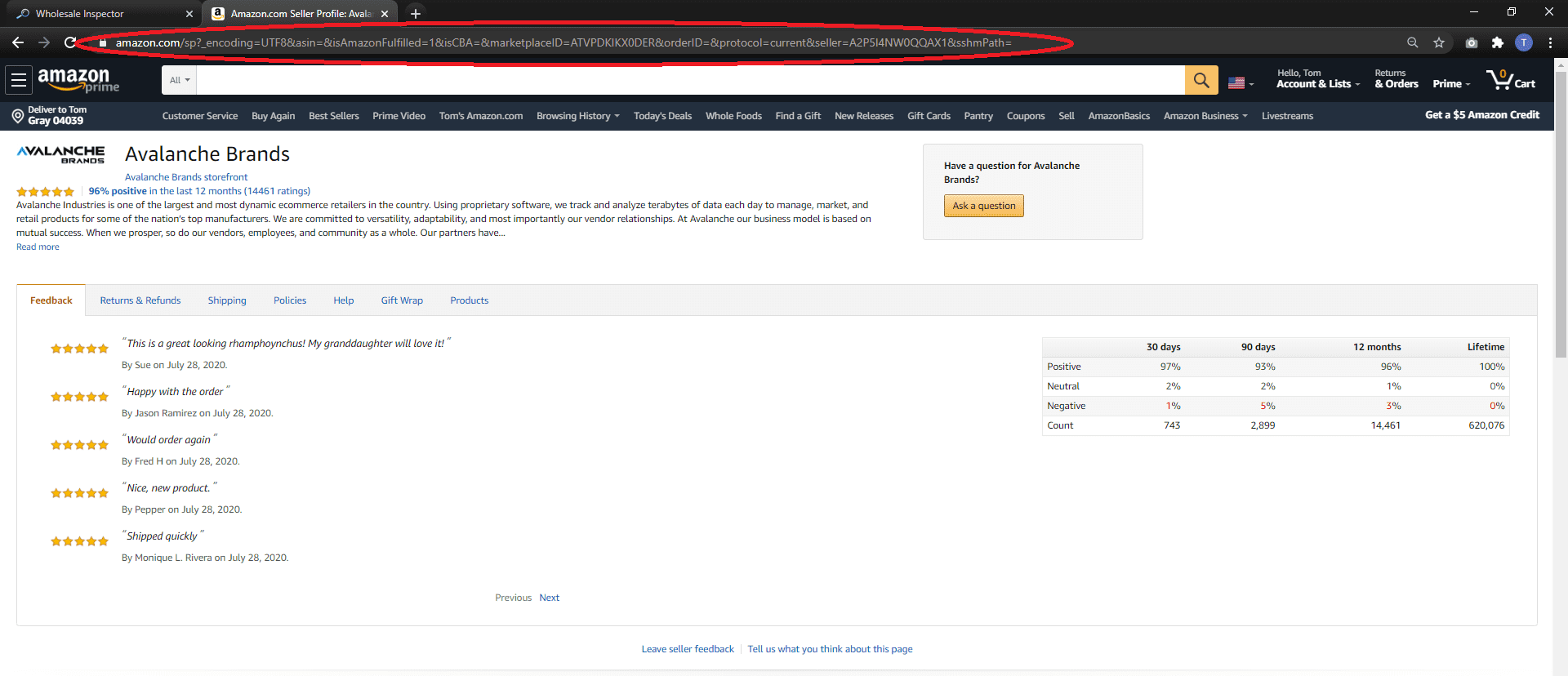The height and width of the screenshot is (676, 1568).
Task: Bookmark this page with the star icon
Action: (1439, 42)
